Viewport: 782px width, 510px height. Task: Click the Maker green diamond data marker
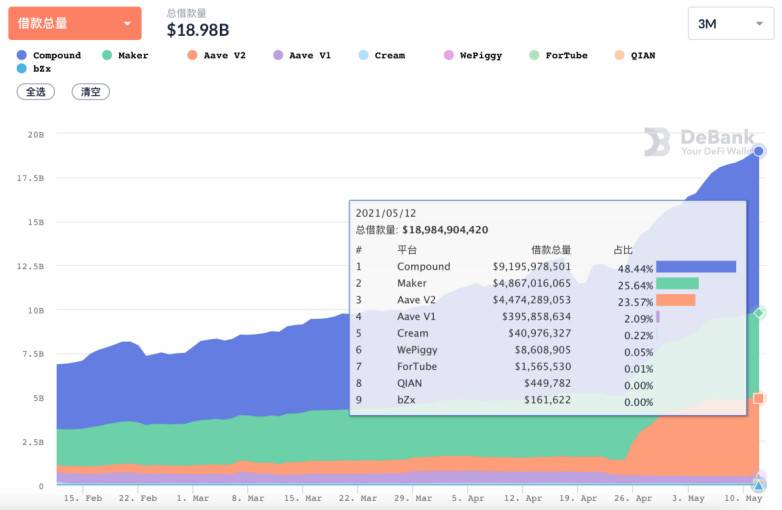[759, 313]
